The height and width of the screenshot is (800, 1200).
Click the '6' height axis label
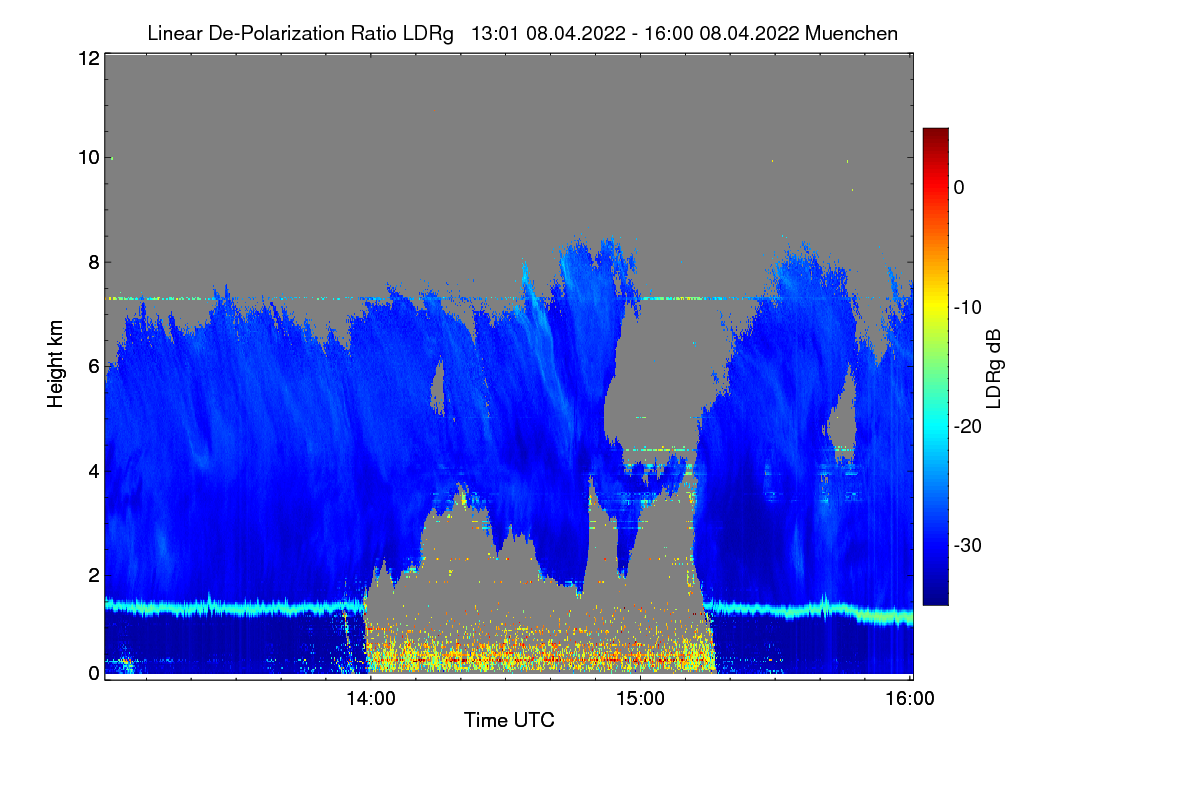(x=94, y=366)
